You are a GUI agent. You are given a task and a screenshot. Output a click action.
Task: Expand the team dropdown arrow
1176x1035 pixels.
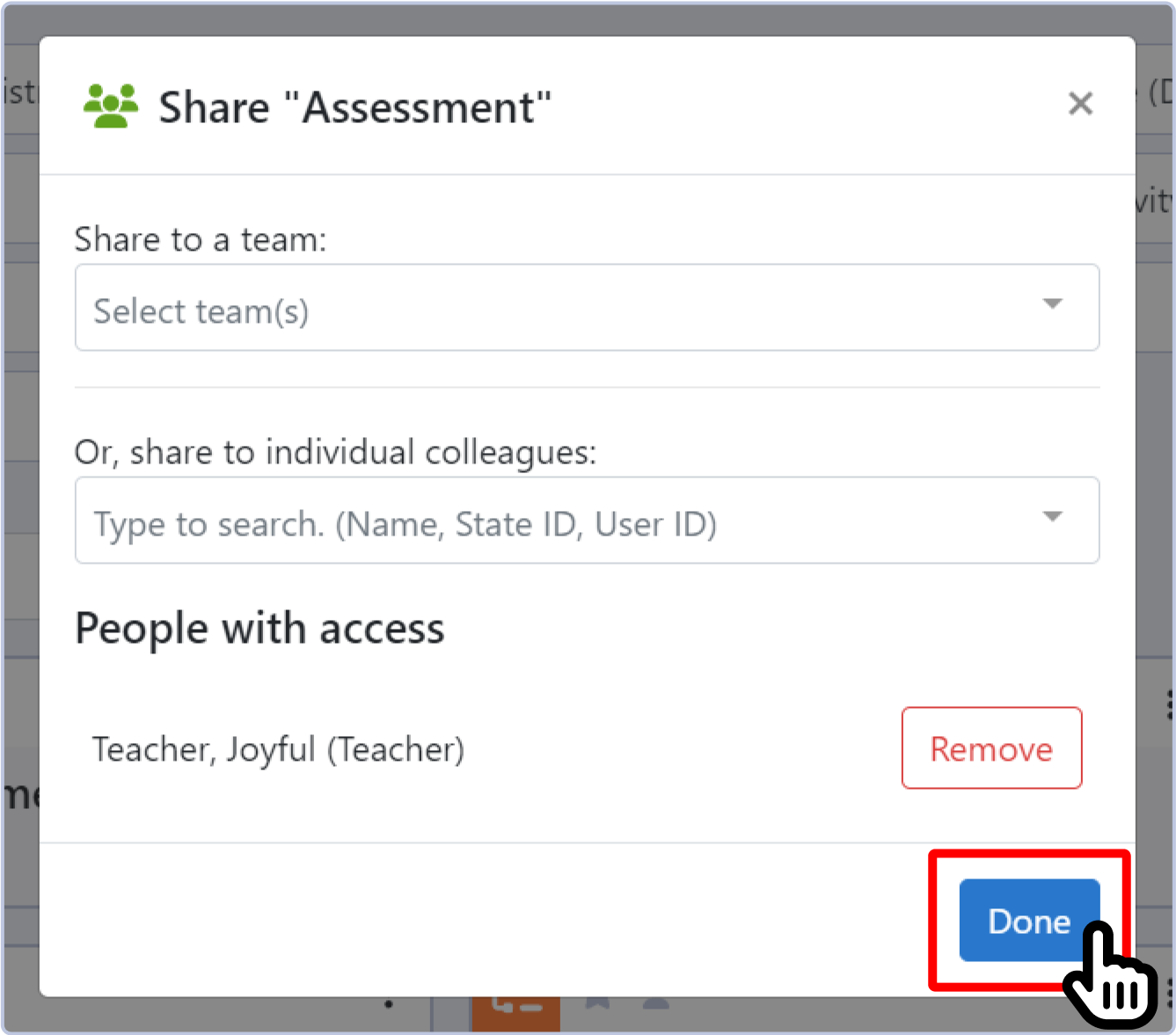1052,304
